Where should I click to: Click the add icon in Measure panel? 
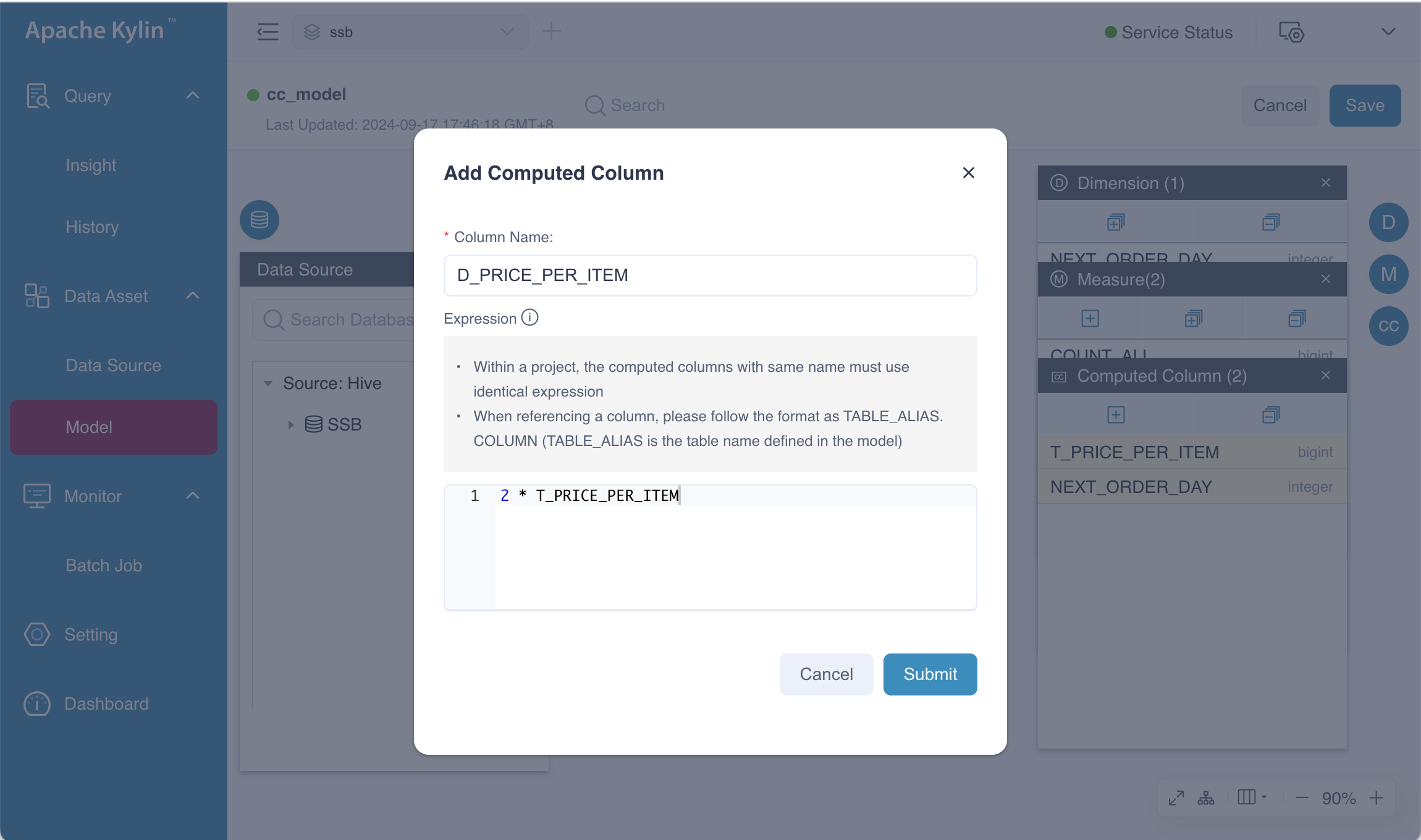[1090, 318]
